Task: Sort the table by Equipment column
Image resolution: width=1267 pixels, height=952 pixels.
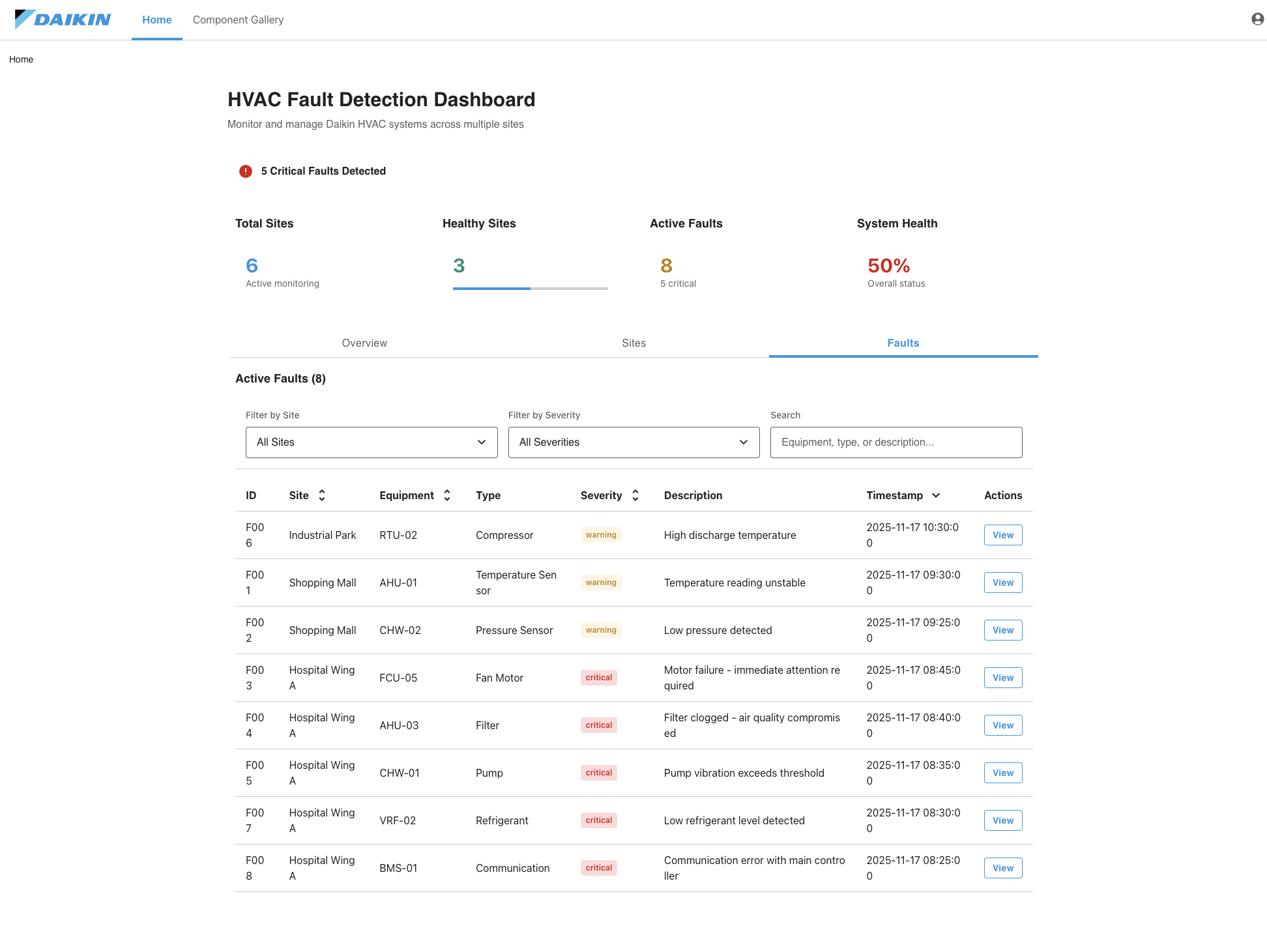Action: pyautogui.click(x=447, y=495)
